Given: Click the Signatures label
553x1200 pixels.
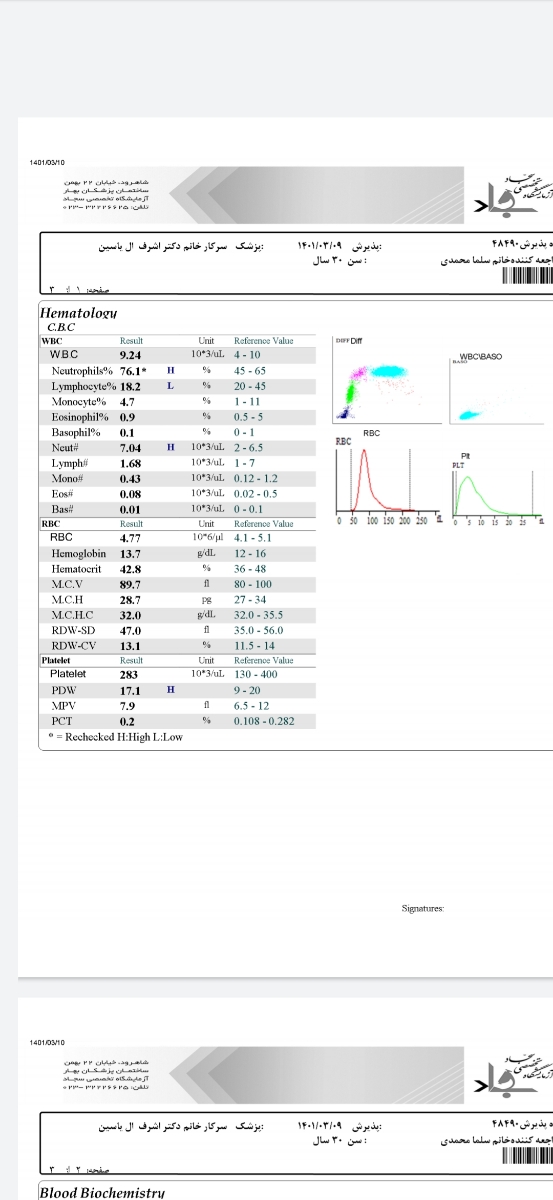Looking at the screenshot, I should 423,909.
